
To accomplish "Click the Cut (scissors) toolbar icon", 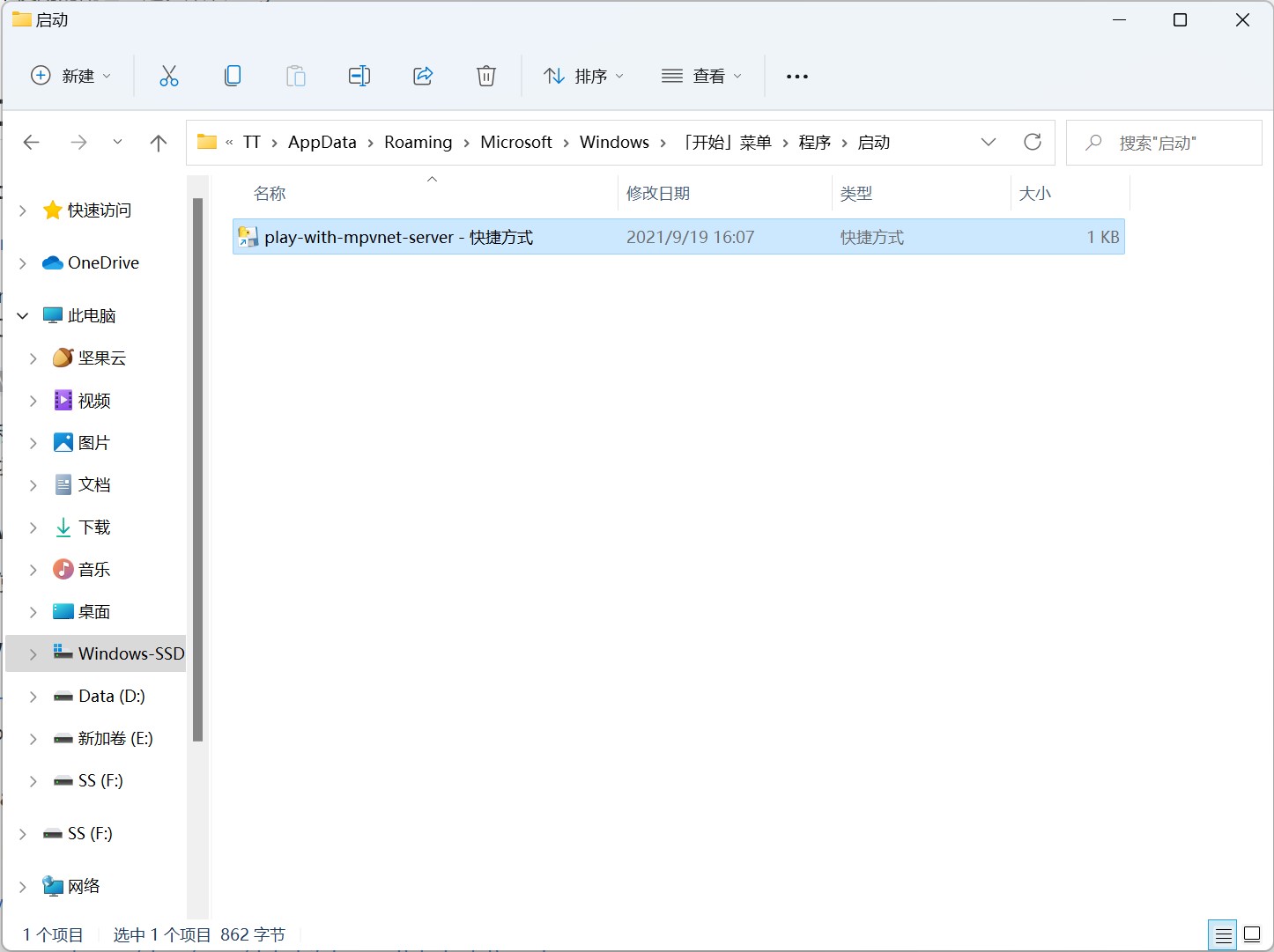I will tap(169, 76).
